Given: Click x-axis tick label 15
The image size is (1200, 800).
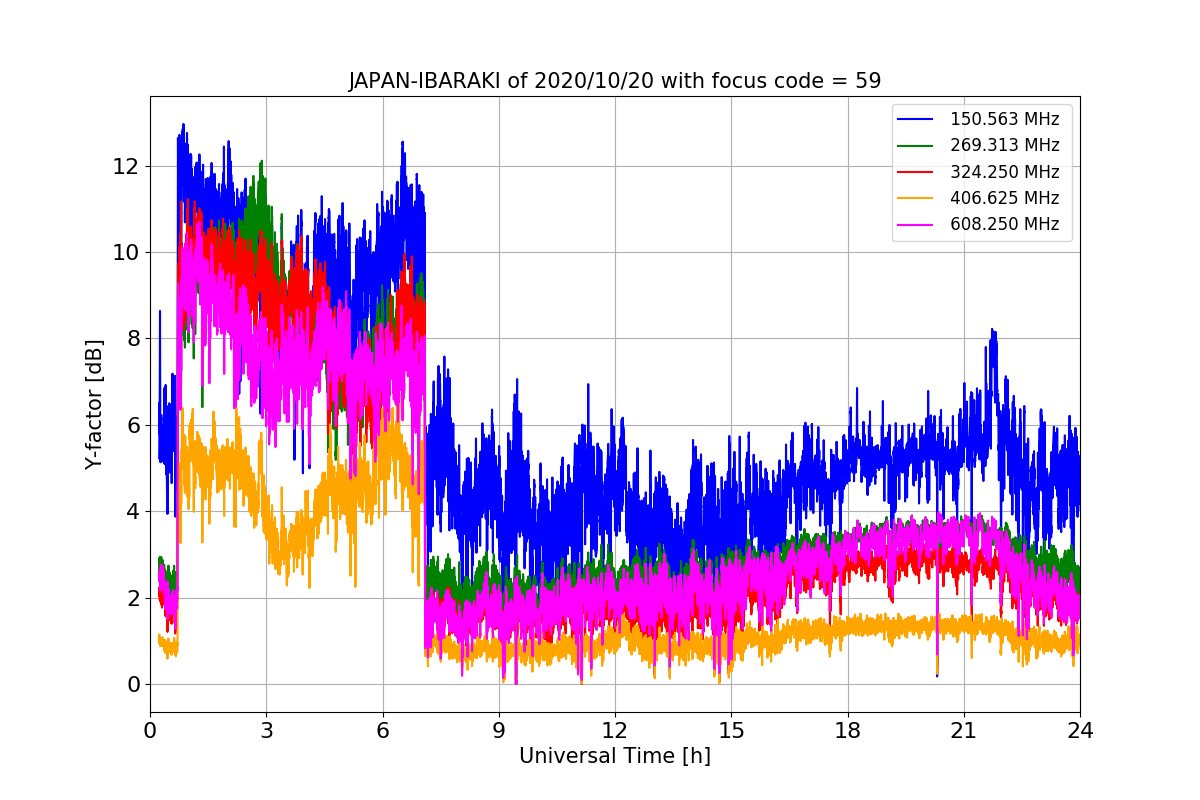Looking at the screenshot, I should click(x=731, y=731).
